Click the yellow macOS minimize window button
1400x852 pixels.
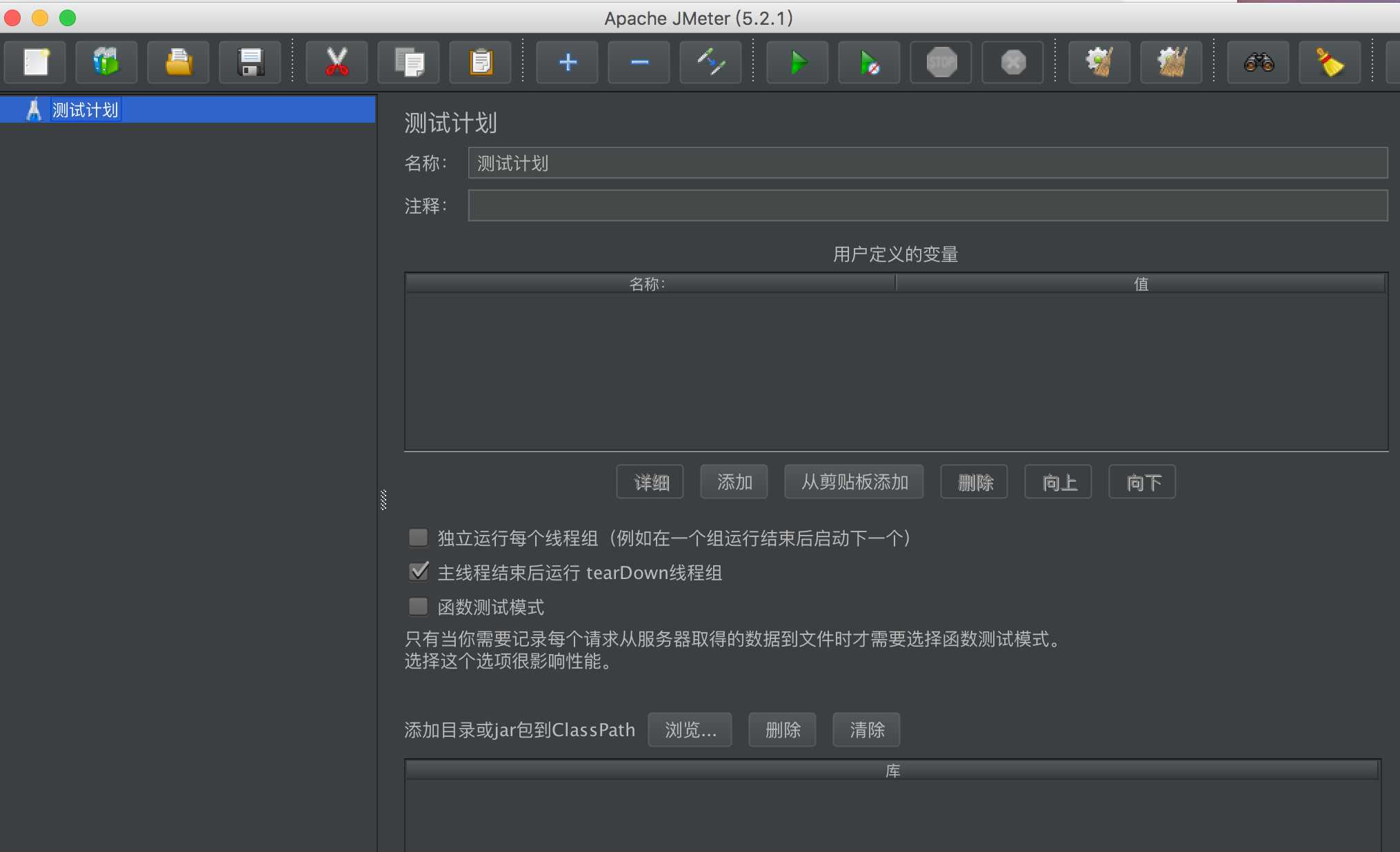coord(40,18)
